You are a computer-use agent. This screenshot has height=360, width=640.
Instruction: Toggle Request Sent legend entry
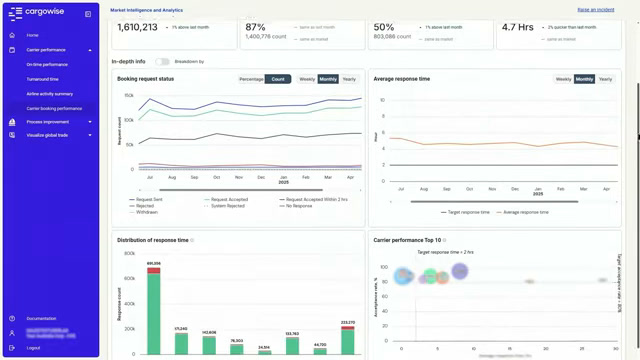(x=146, y=200)
